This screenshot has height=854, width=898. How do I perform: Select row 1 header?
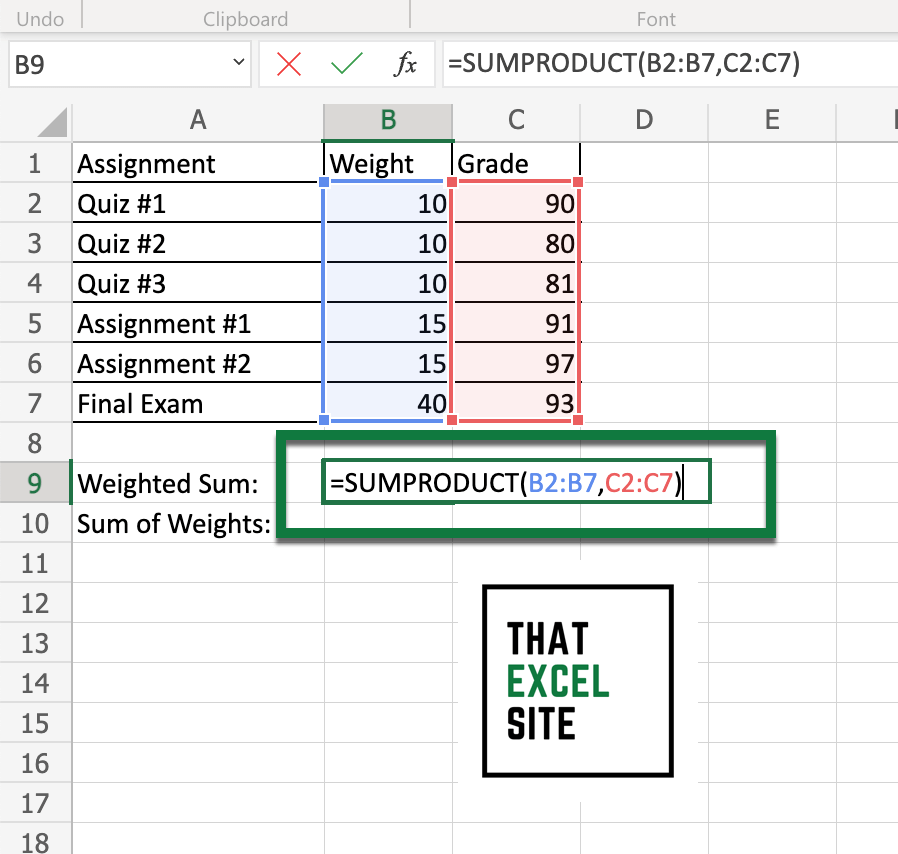(36, 163)
